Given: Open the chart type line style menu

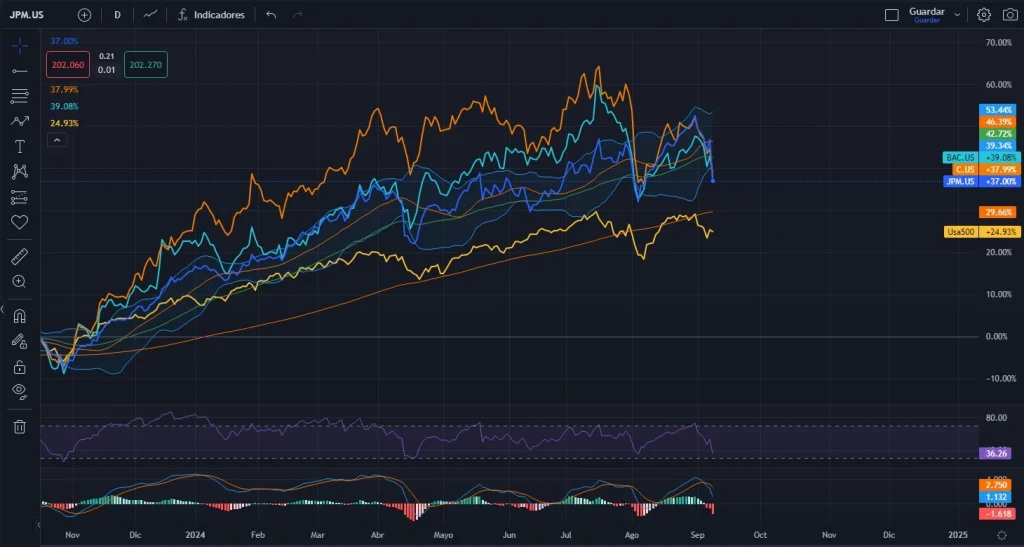Looking at the screenshot, I should click(150, 15).
